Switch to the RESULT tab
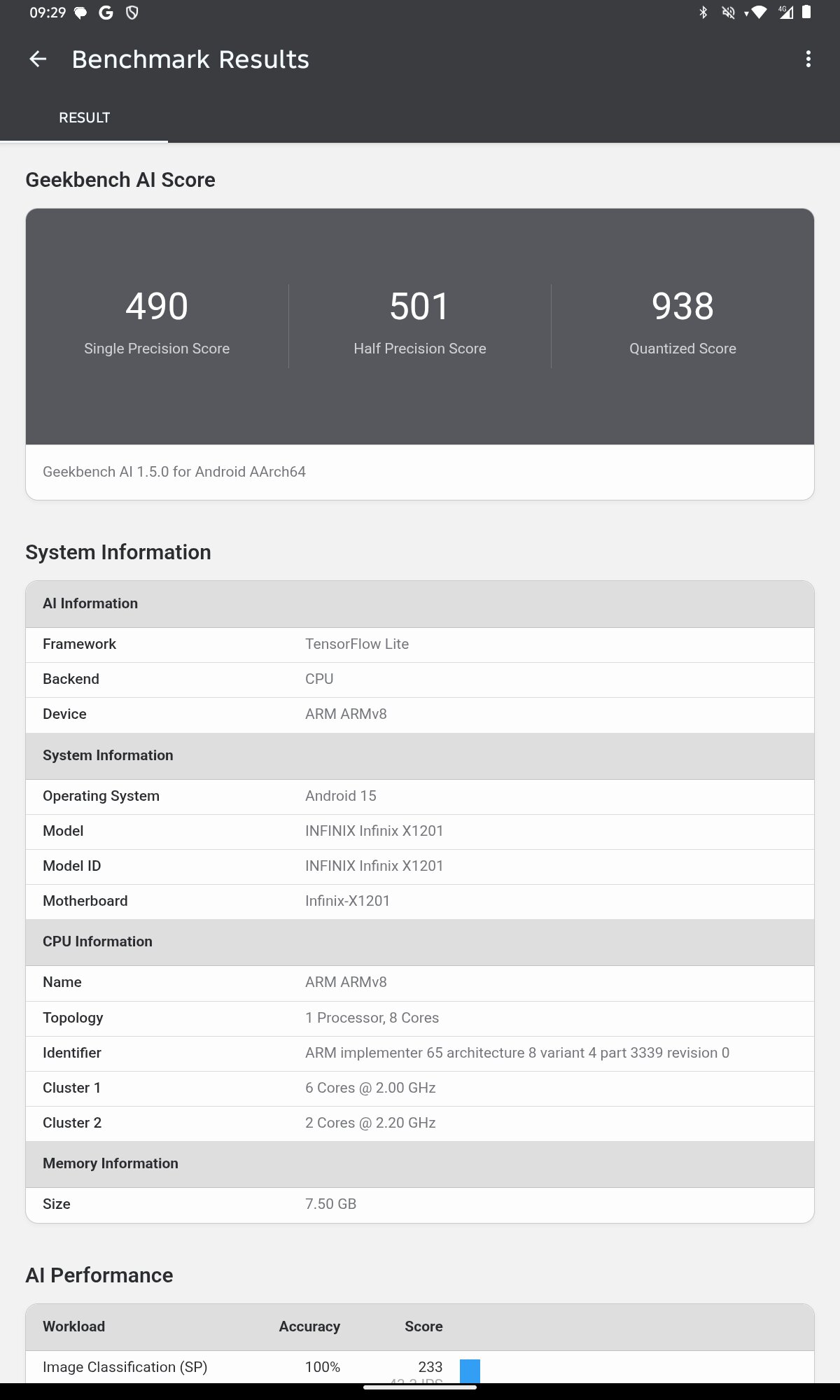This screenshot has width=840, height=1400. click(x=84, y=118)
